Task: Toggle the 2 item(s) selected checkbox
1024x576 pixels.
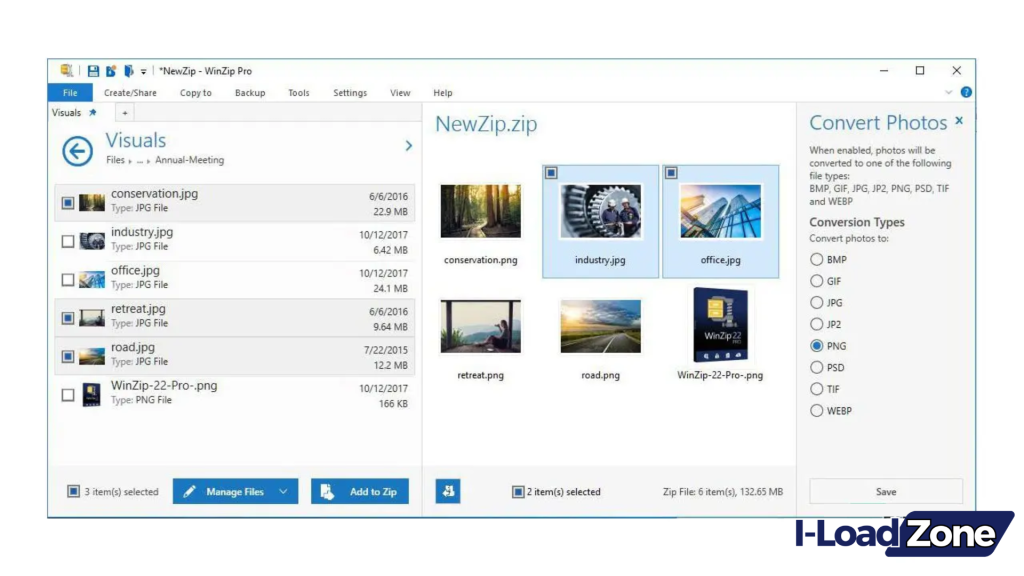Action: [x=518, y=492]
